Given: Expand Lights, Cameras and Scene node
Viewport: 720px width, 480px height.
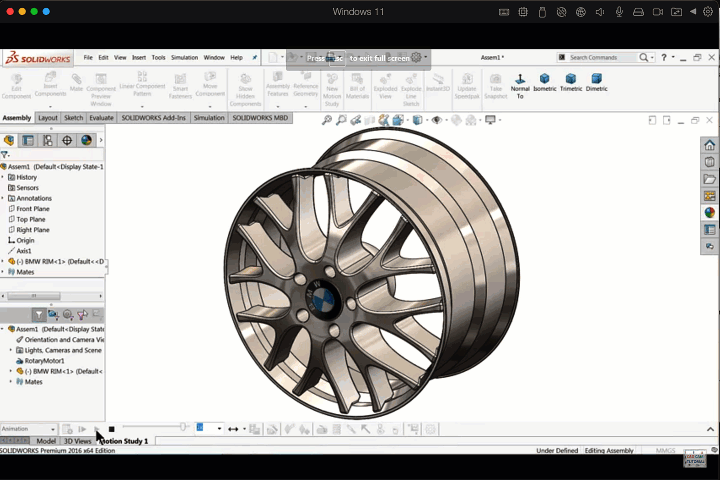Looking at the screenshot, I should click(x=11, y=350).
